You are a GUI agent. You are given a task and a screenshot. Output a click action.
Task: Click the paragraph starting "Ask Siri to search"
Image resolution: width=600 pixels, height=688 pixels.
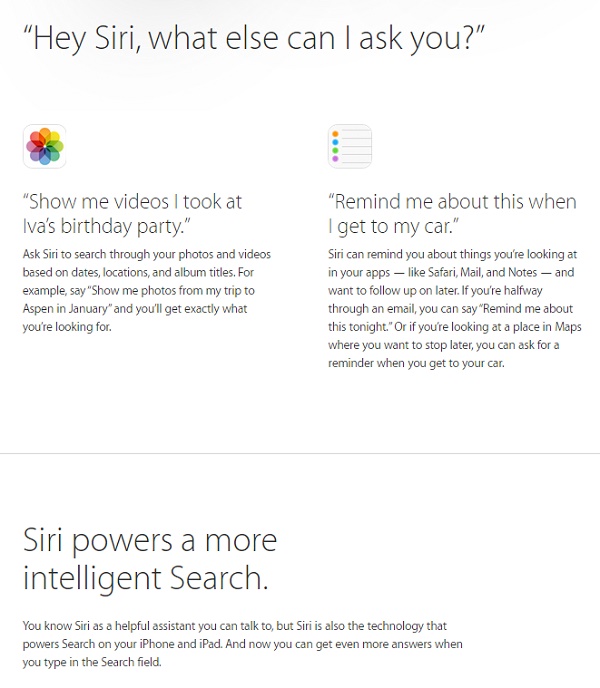pos(147,290)
